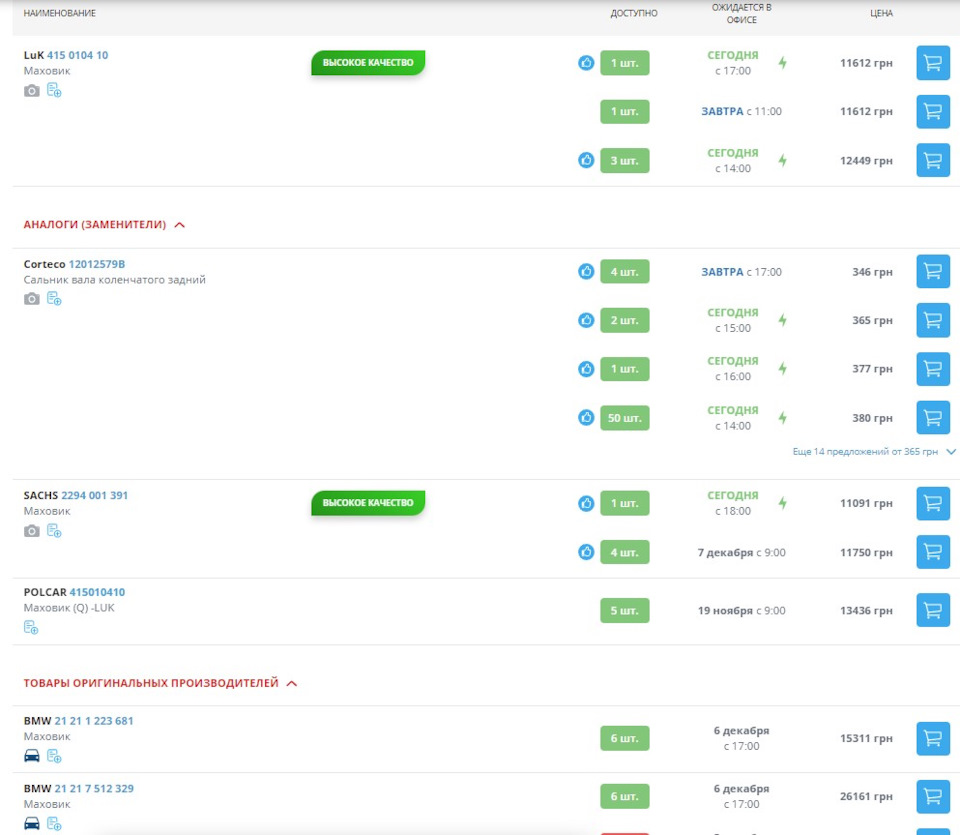Click Маховик (Q) -LUK description
This screenshot has height=835, width=960.
point(69,608)
